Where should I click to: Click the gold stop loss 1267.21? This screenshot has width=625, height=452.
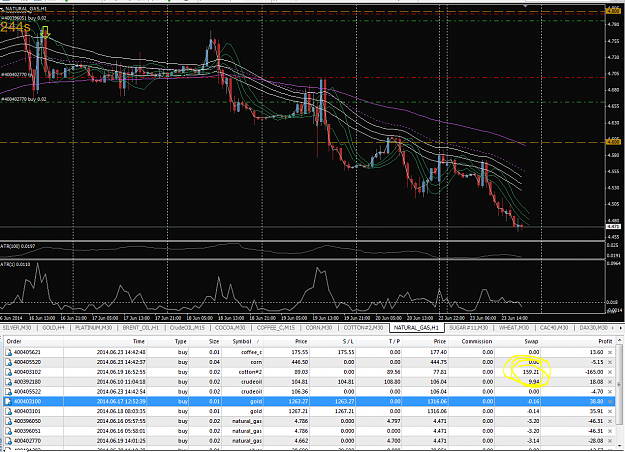tap(344, 411)
